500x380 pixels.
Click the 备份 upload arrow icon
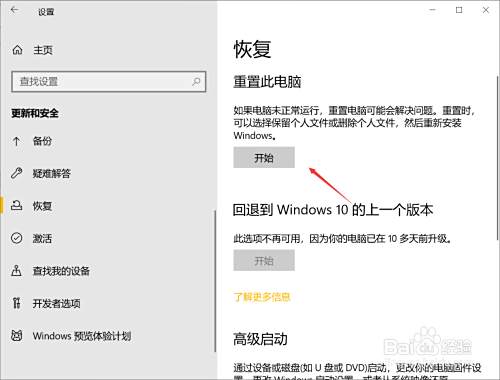(16, 141)
